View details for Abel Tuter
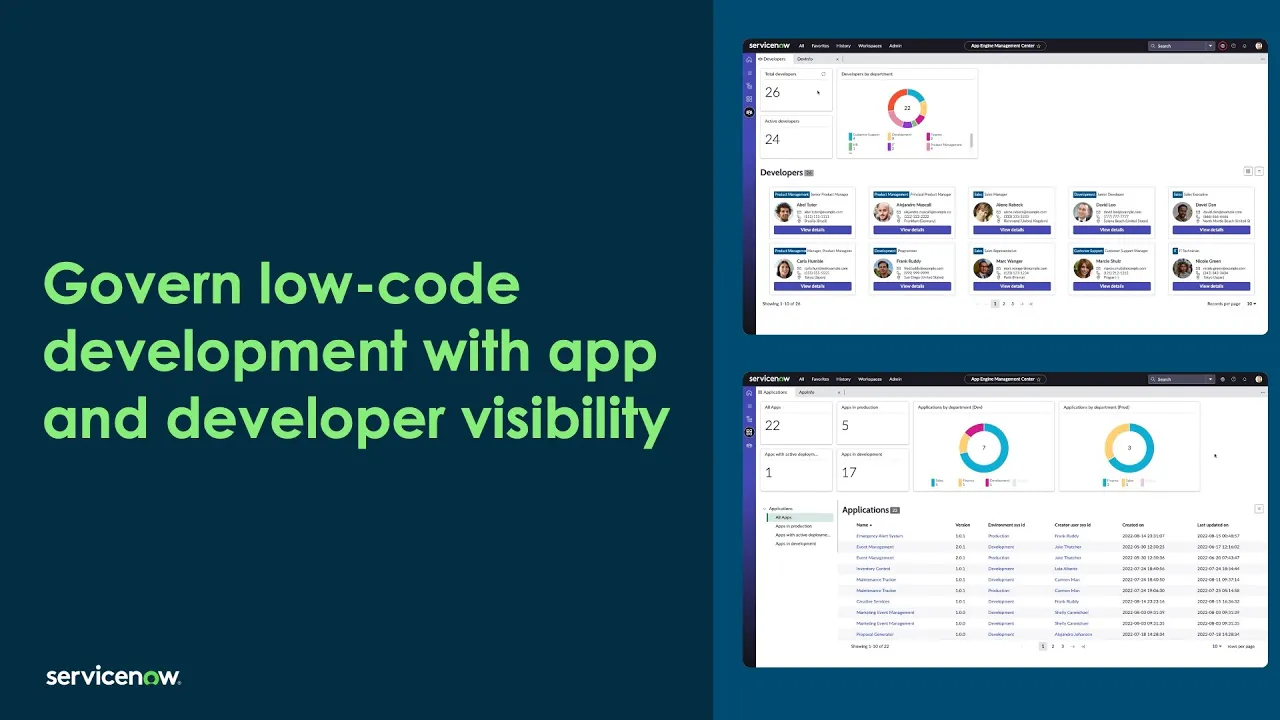 tap(813, 230)
